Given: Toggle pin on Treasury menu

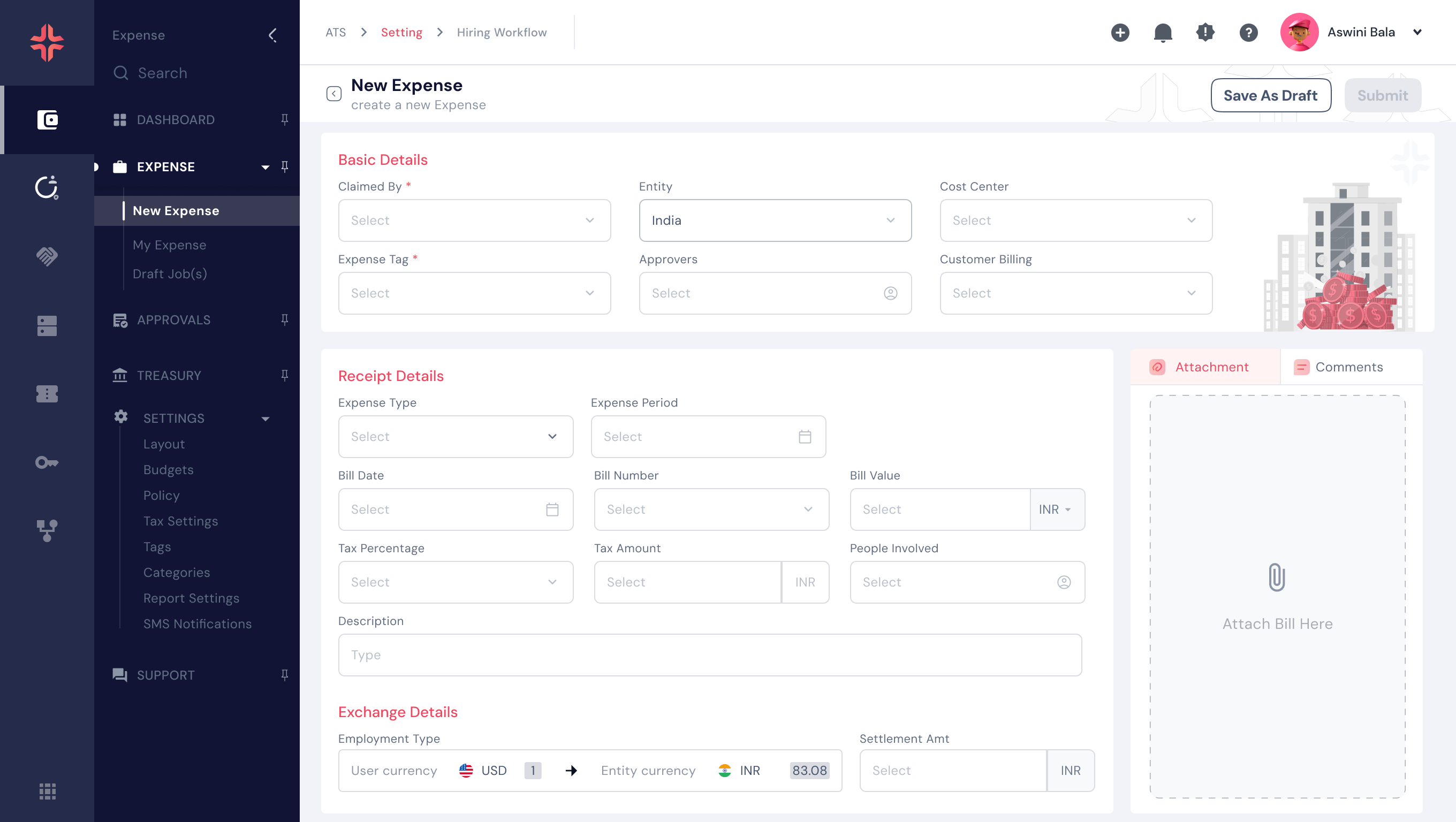Looking at the screenshot, I should 284,375.
